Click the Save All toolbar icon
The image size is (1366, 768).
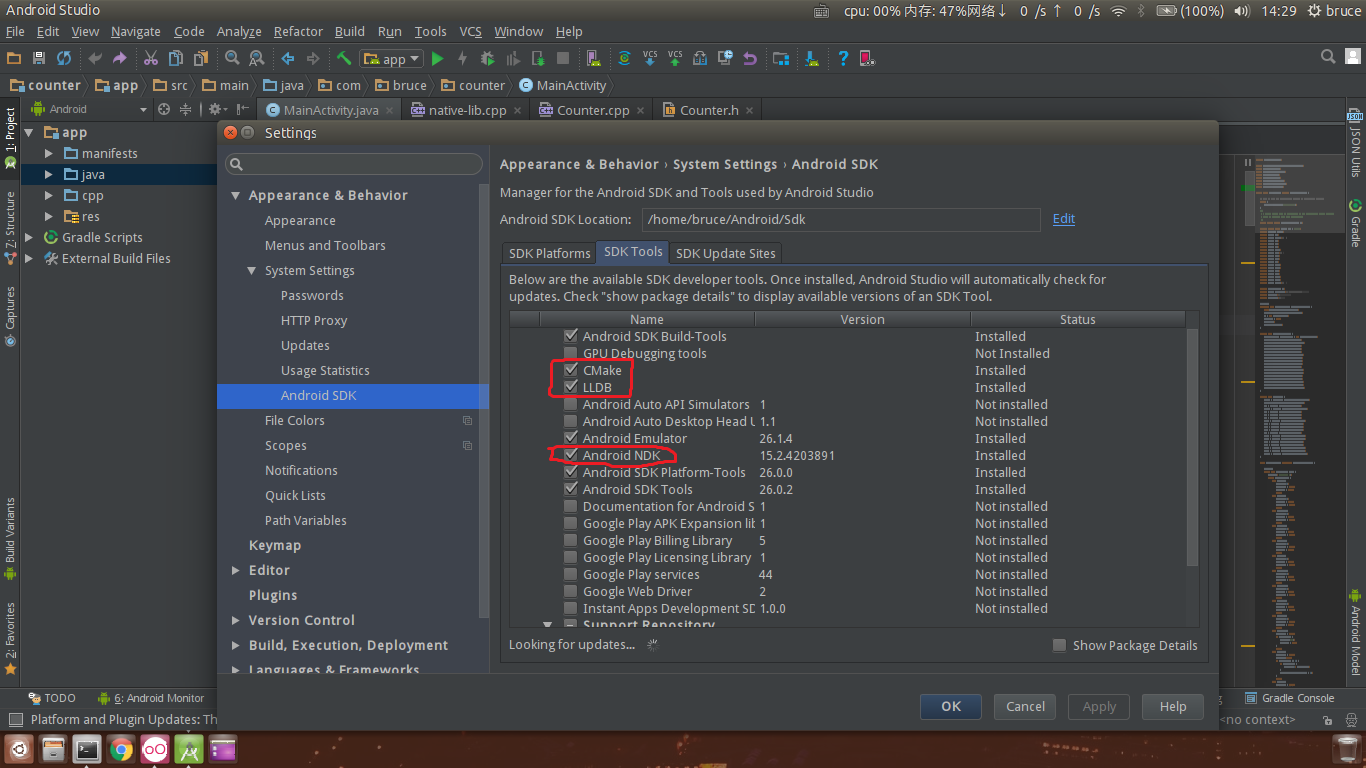tap(39, 59)
